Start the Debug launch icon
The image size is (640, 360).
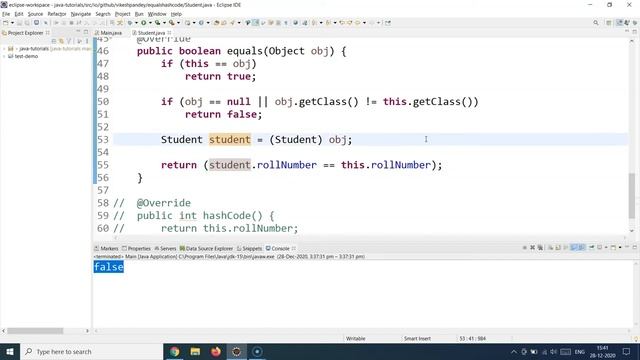tap(130, 23)
